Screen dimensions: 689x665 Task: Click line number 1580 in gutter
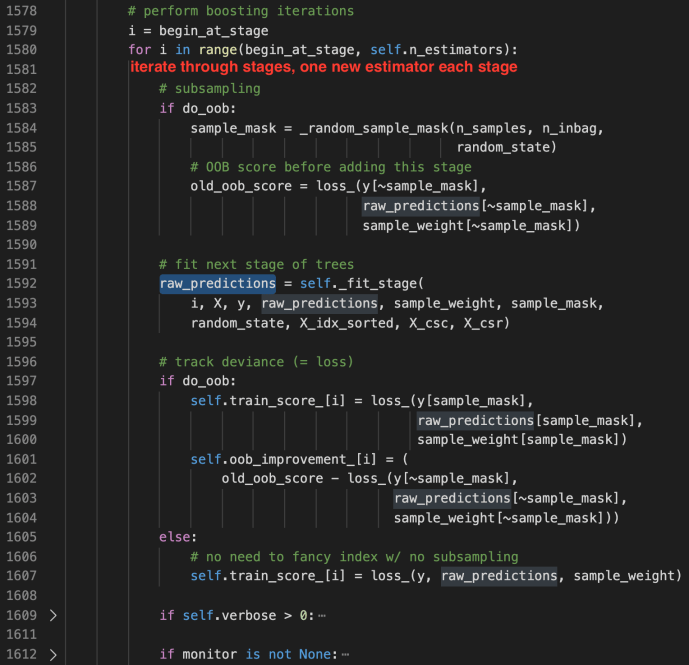tap(22, 50)
